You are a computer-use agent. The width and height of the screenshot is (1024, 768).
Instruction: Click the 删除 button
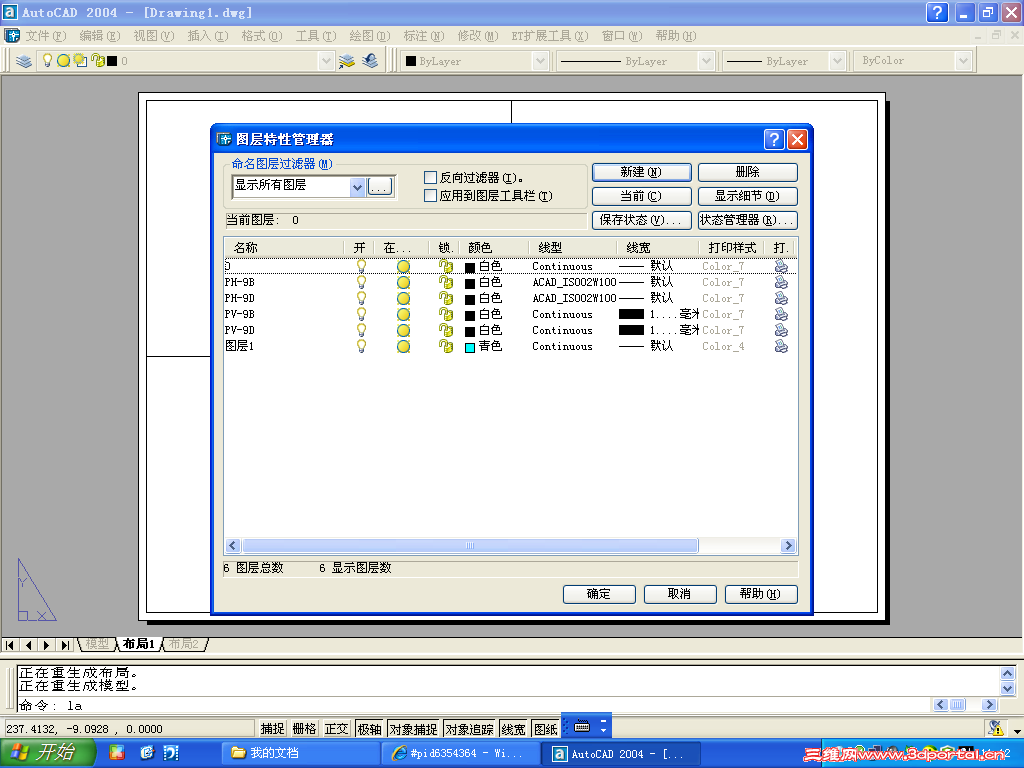coord(747,172)
